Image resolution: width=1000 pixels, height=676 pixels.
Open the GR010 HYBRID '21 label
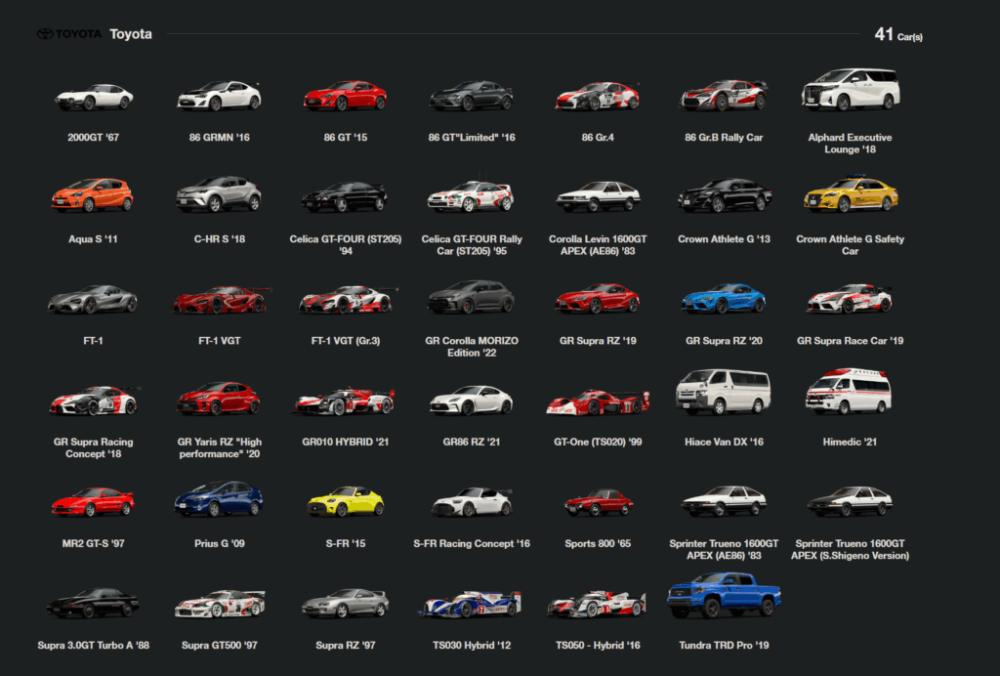(x=345, y=442)
